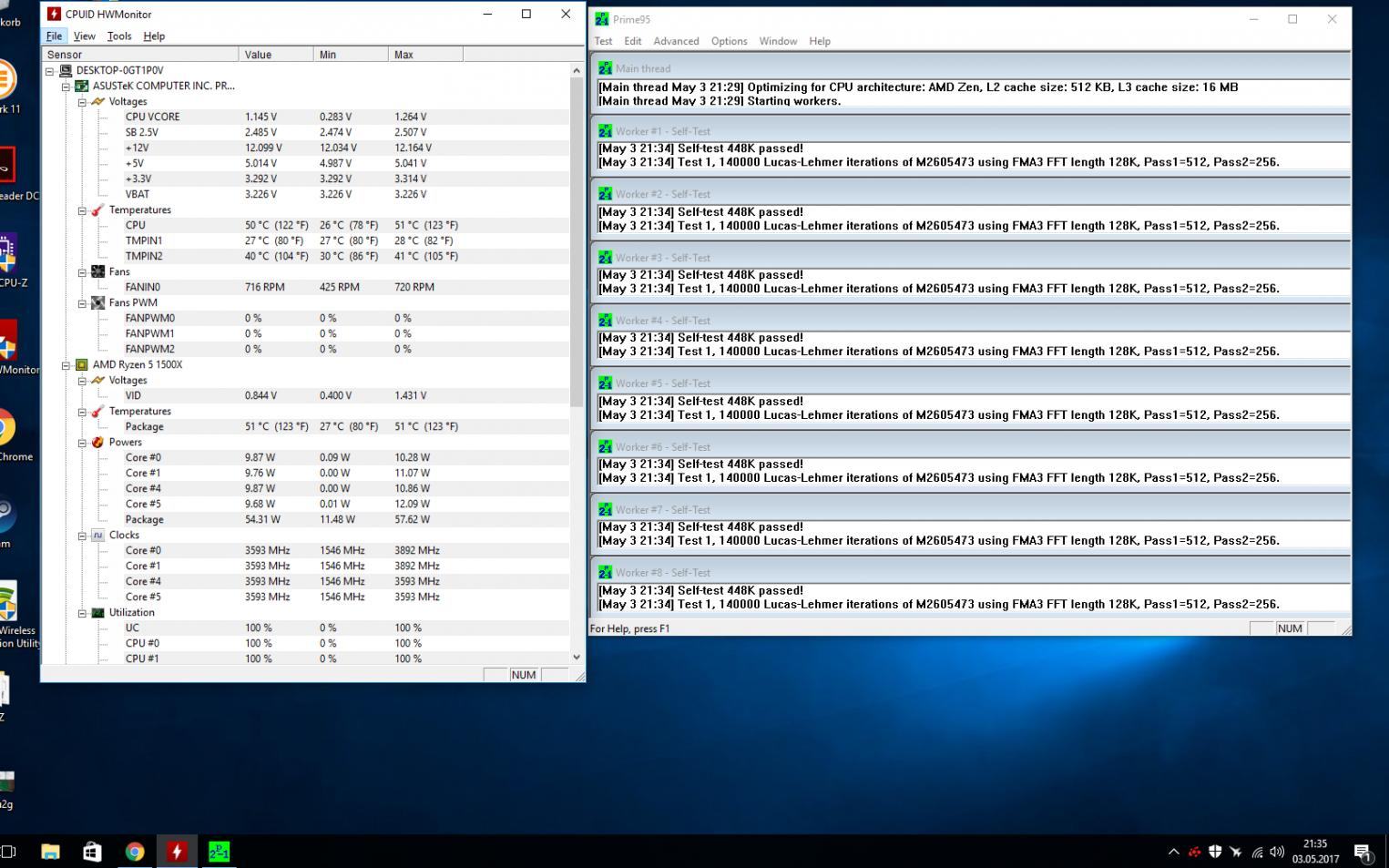Screen dimensions: 1389x868
Task: Collapse the ASUSTeK COMPUTER INC. node
Action: point(66,87)
